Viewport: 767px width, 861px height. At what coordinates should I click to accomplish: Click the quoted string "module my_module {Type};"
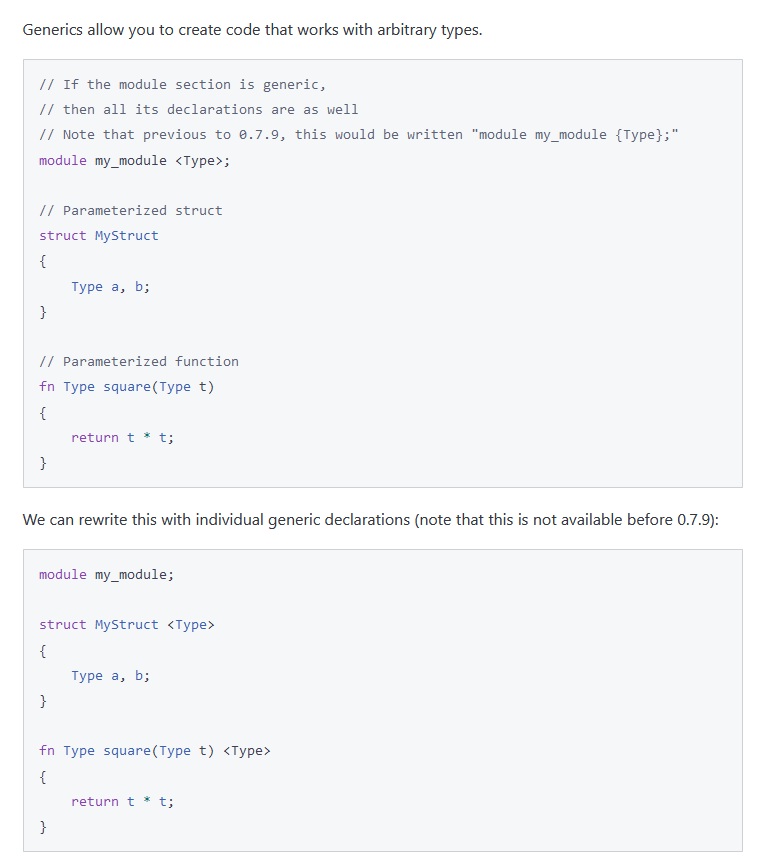575,135
